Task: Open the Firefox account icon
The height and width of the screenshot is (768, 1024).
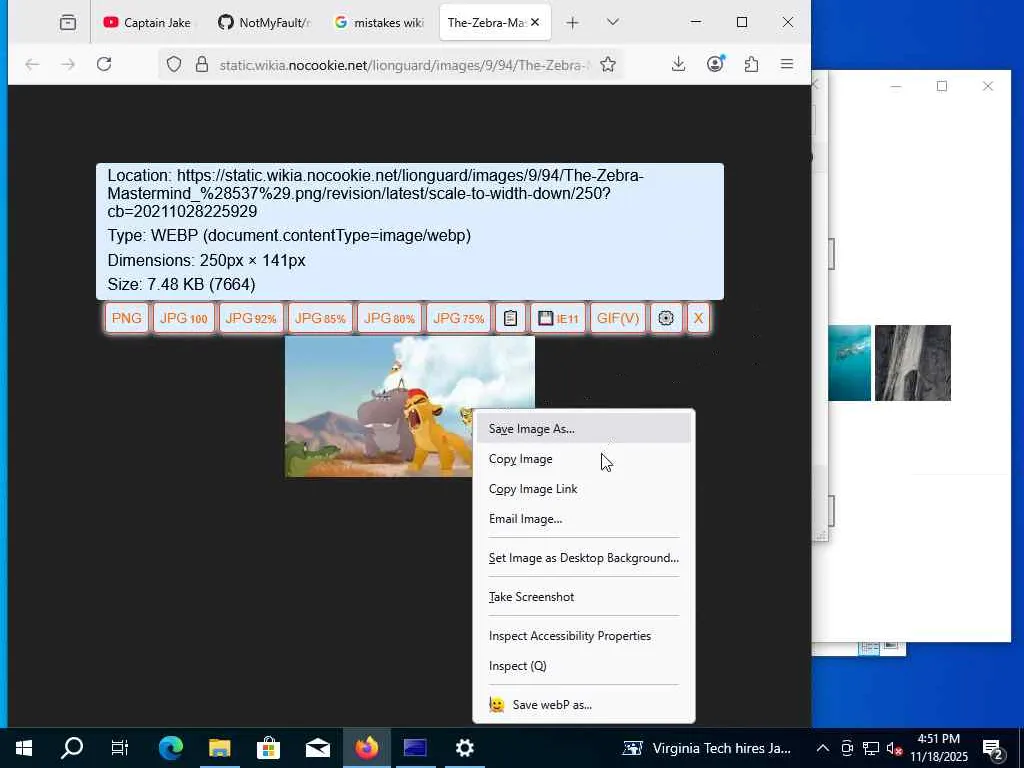Action: tap(716, 64)
